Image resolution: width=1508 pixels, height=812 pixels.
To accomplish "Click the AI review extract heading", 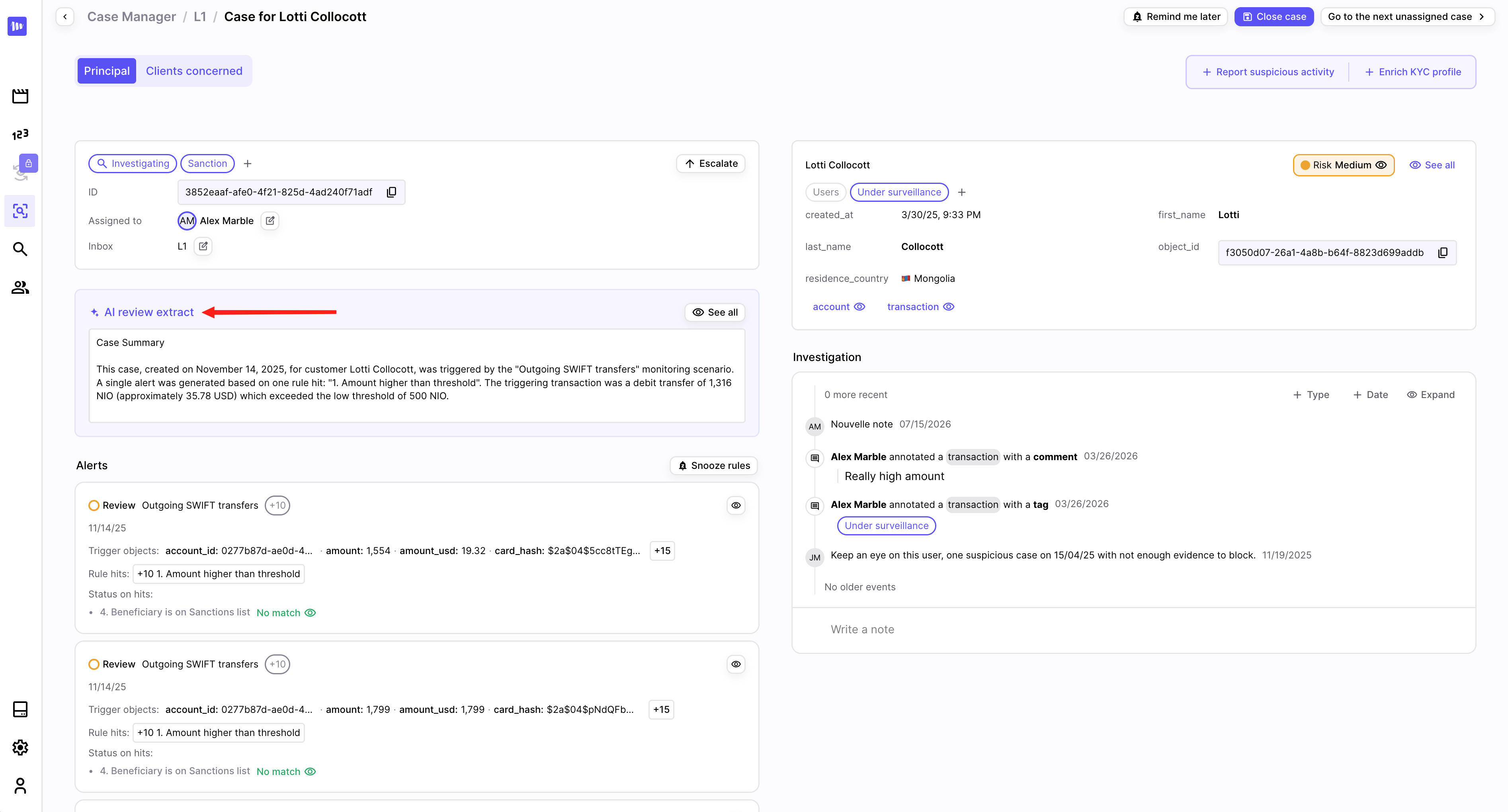I will coord(149,312).
